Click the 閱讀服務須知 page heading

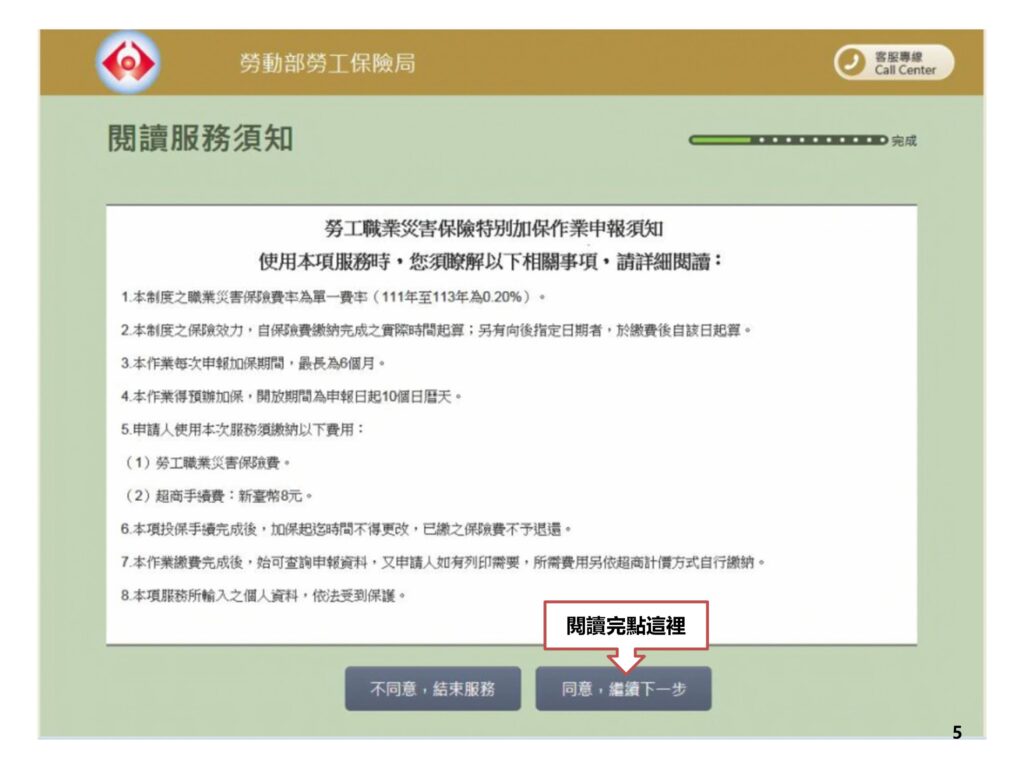coord(200,139)
